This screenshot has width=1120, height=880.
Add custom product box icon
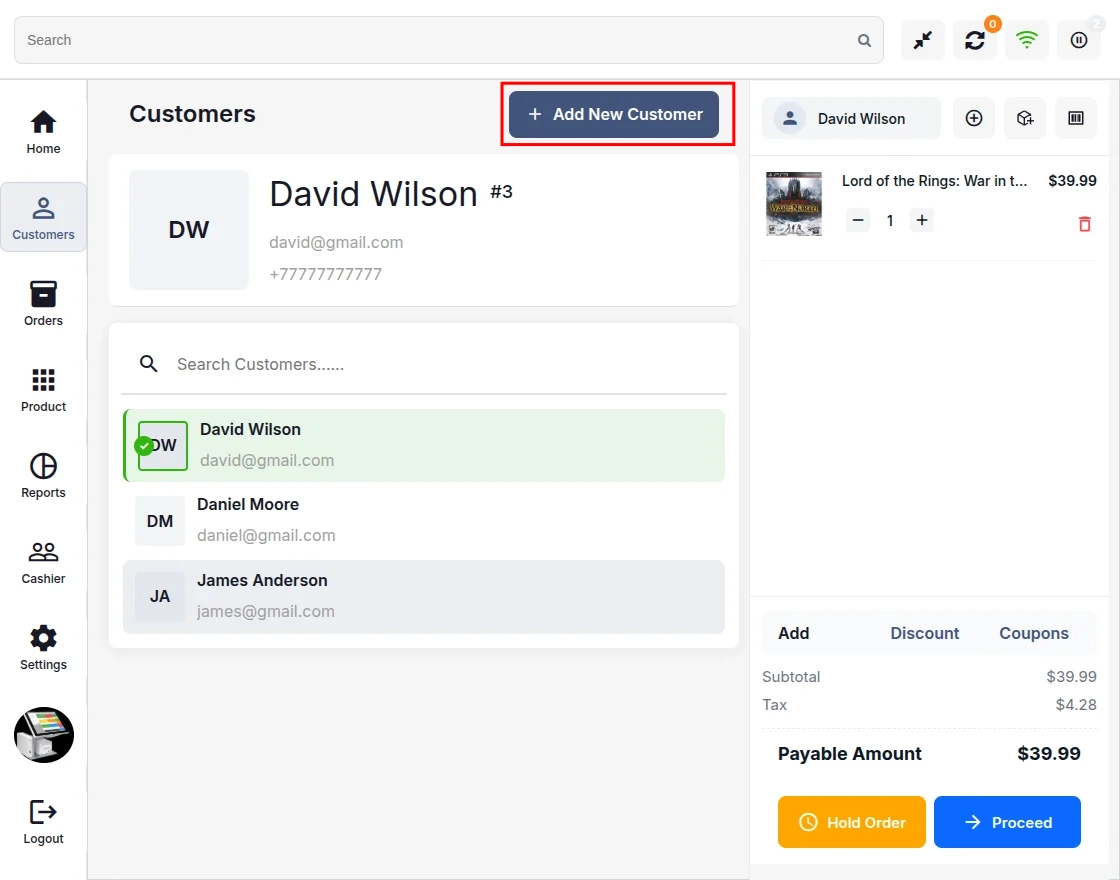[1025, 118]
